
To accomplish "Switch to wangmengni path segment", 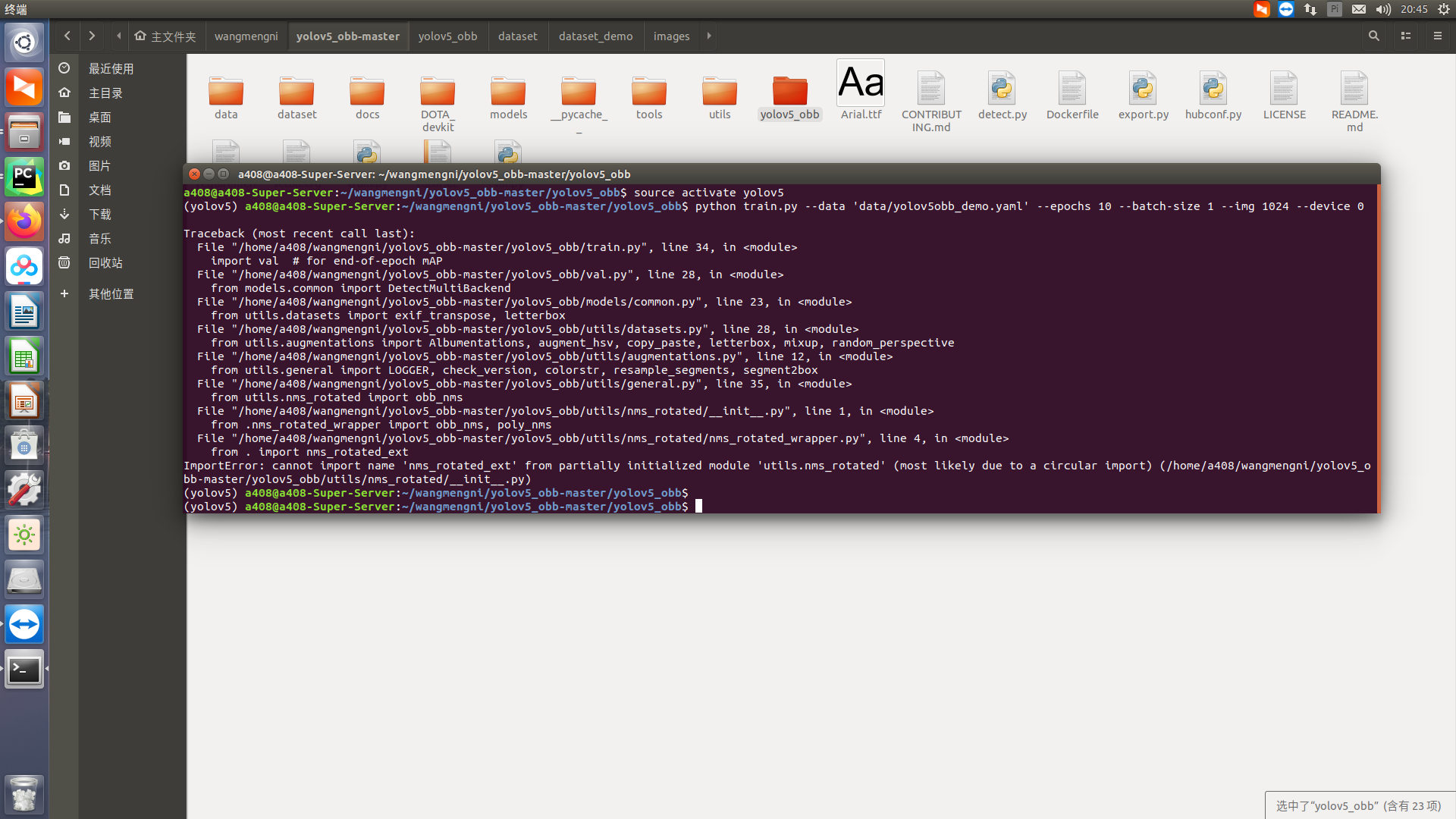I will click(246, 36).
